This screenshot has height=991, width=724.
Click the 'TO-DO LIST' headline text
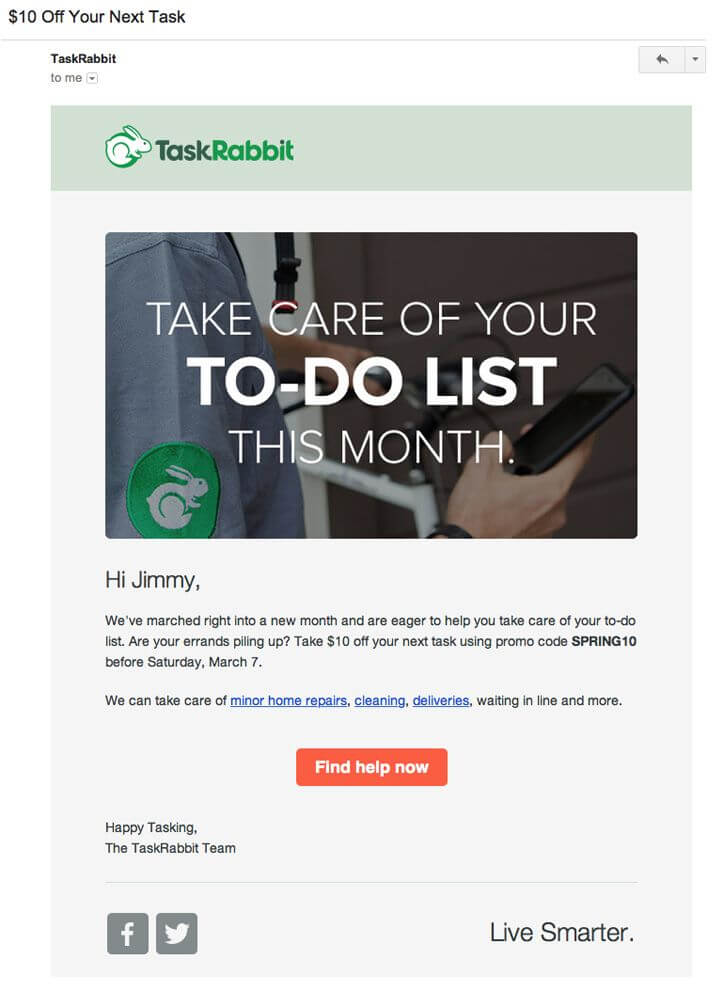click(372, 381)
